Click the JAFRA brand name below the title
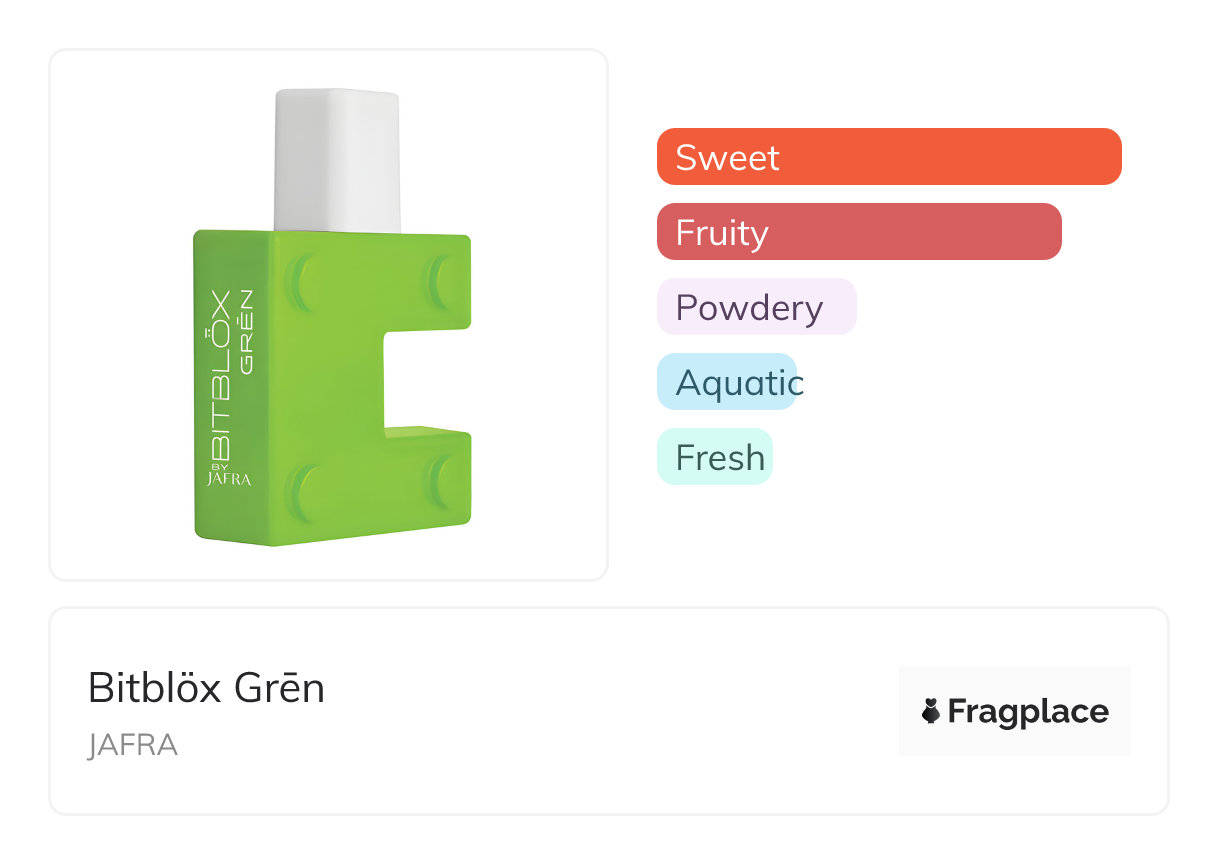Image resolution: width=1218 pixels, height=864 pixels. point(133,745)
